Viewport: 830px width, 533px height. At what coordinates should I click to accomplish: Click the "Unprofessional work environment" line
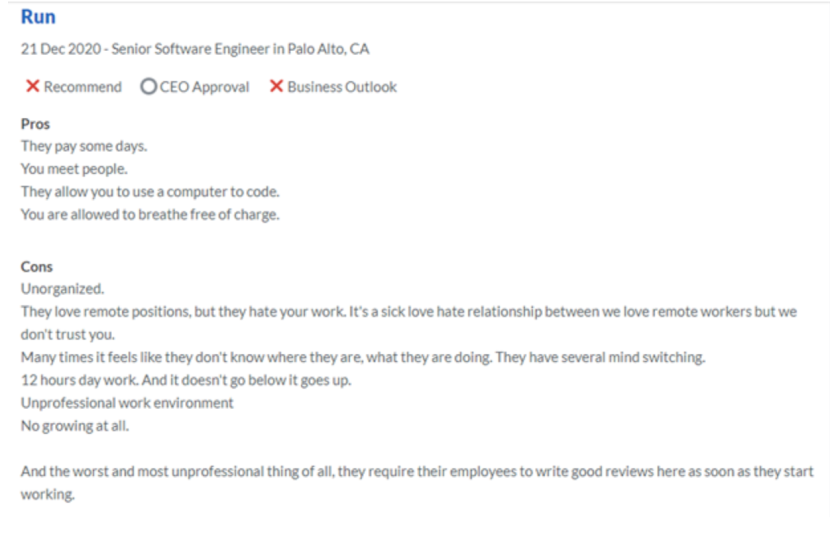point(127,403)
